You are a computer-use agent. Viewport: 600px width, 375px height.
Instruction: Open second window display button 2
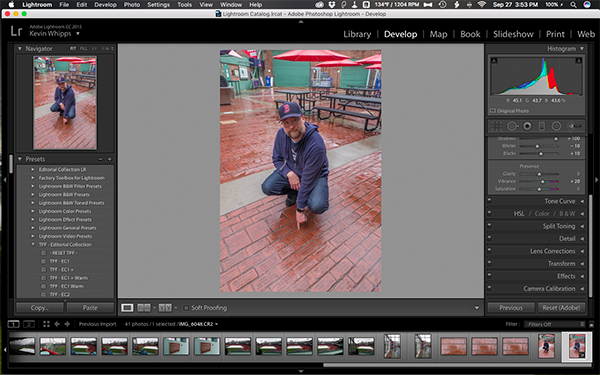(29, 324)
